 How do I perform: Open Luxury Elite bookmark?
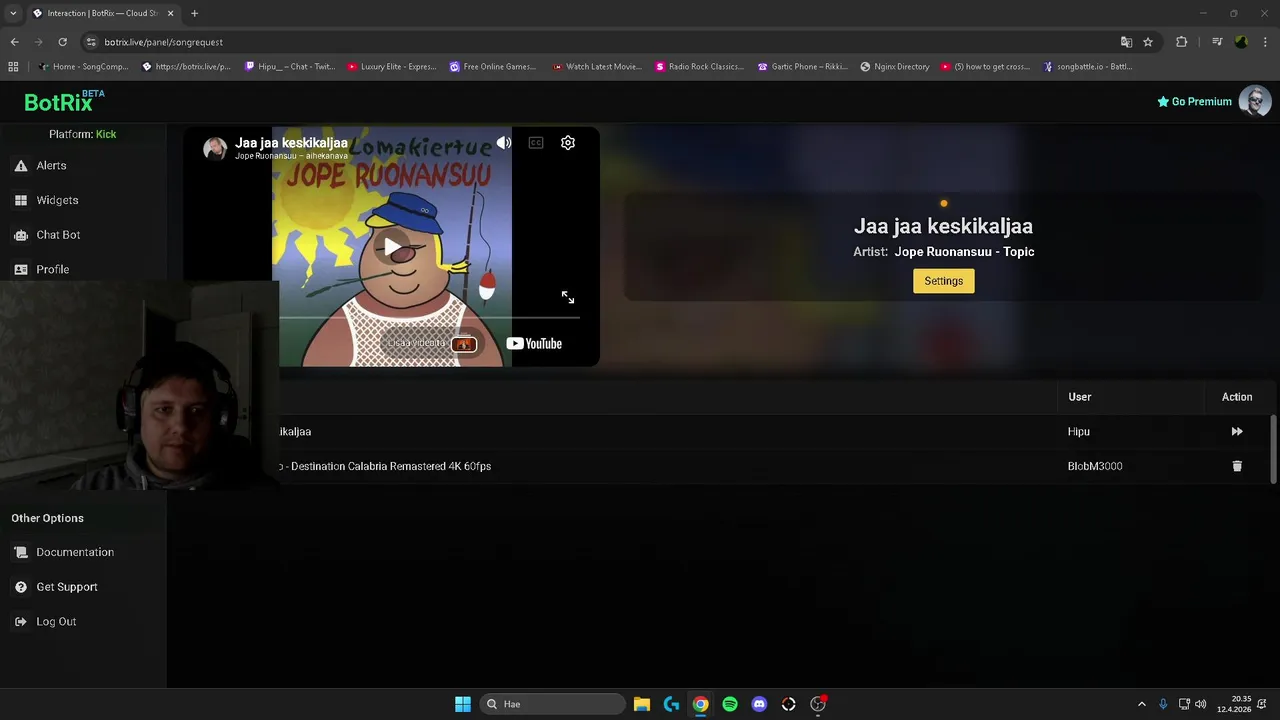[x=392, y=67]
